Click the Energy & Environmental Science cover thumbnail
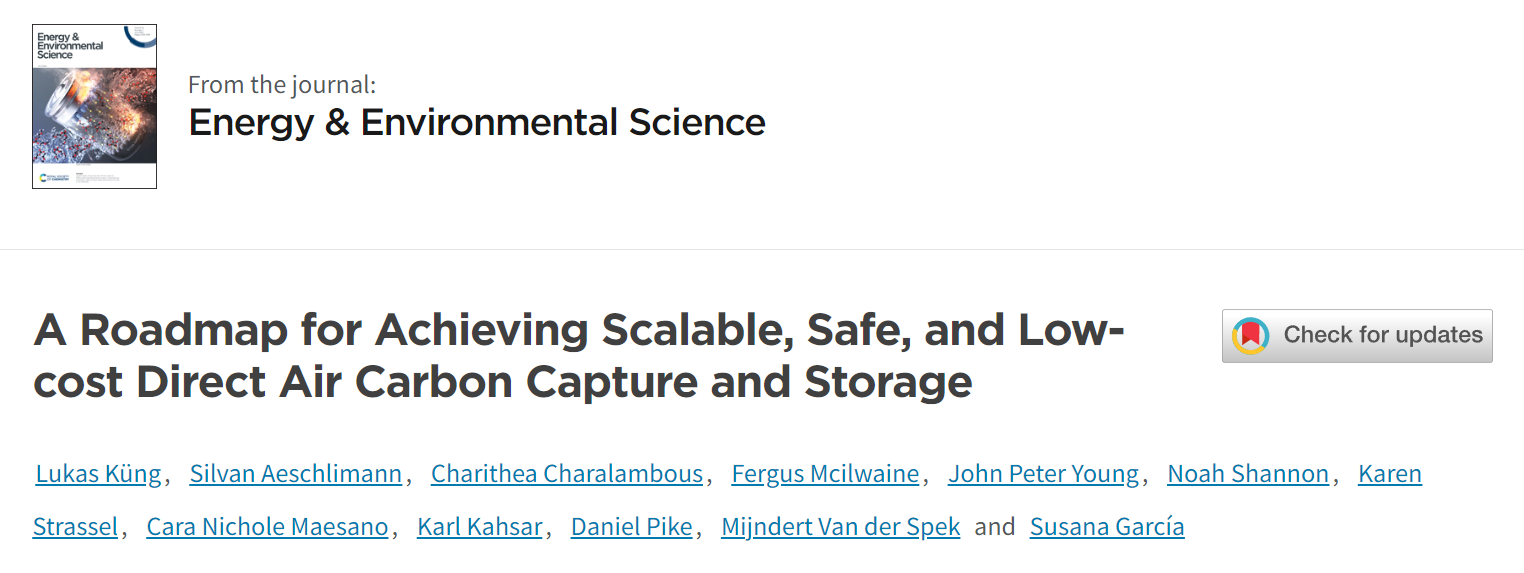The height and width of the screenshot is (573, 1524). [x=94, y=107]
